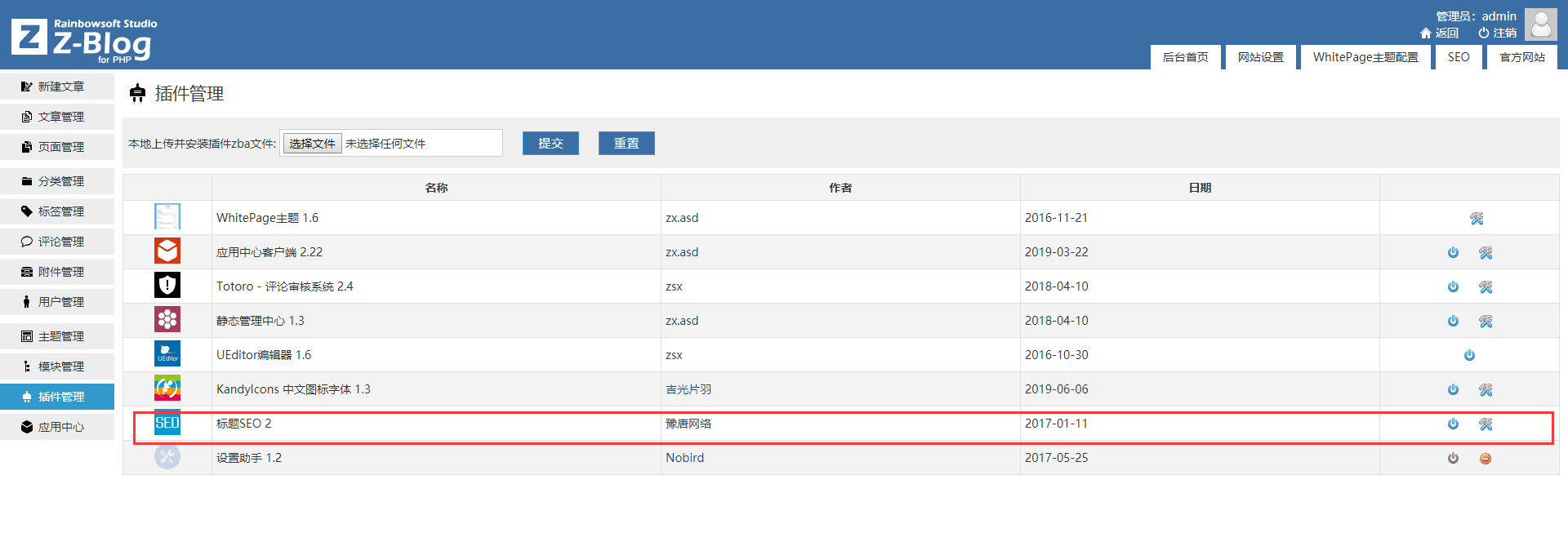The width and height of the screenshot is (1568, 555).
Task: Click the 应用中心客户端 red box icon
Action: [x=167, y=251]
